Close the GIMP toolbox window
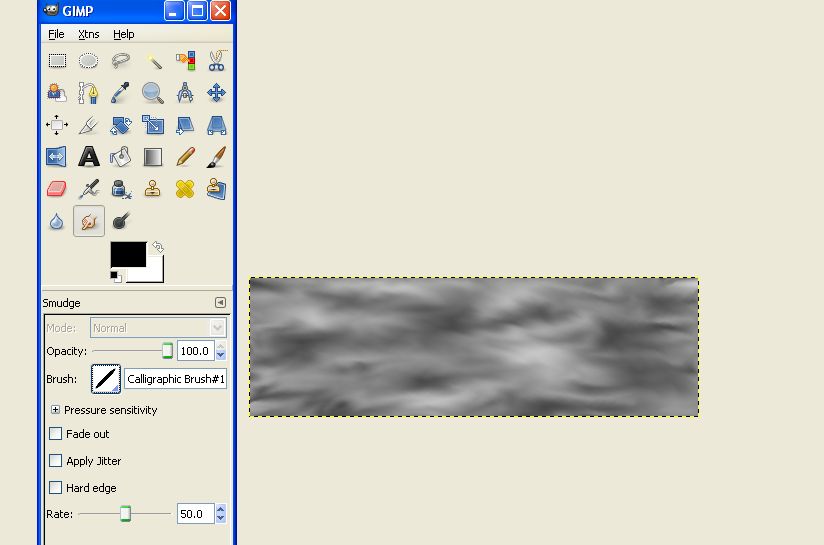The width and height of the screenshot is (824, 545). pyautogui.click(x=221, y=11)
